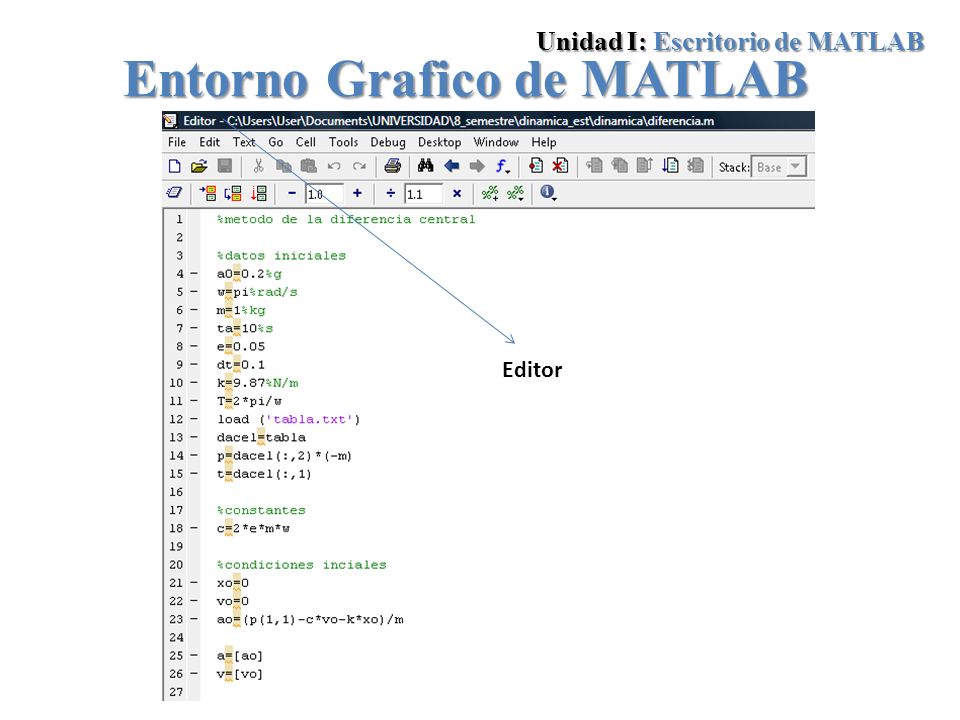Click the minus decrement button
The image size is (960, 720).
tap(292, 193)
